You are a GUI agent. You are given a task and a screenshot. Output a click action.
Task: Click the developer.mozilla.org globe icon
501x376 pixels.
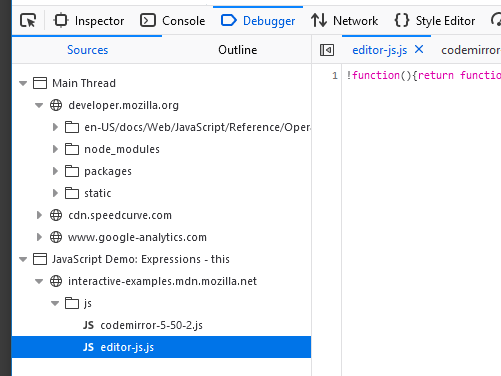click(56, 105)
